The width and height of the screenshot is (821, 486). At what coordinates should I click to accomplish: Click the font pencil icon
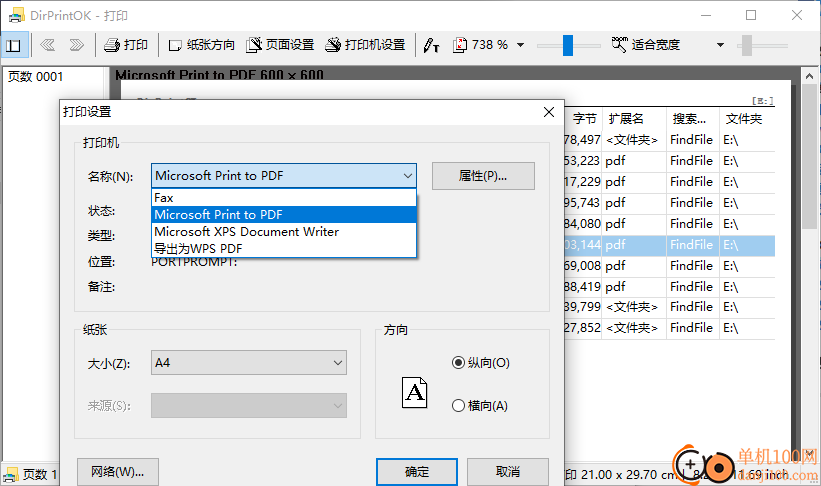tap(431, 46)
